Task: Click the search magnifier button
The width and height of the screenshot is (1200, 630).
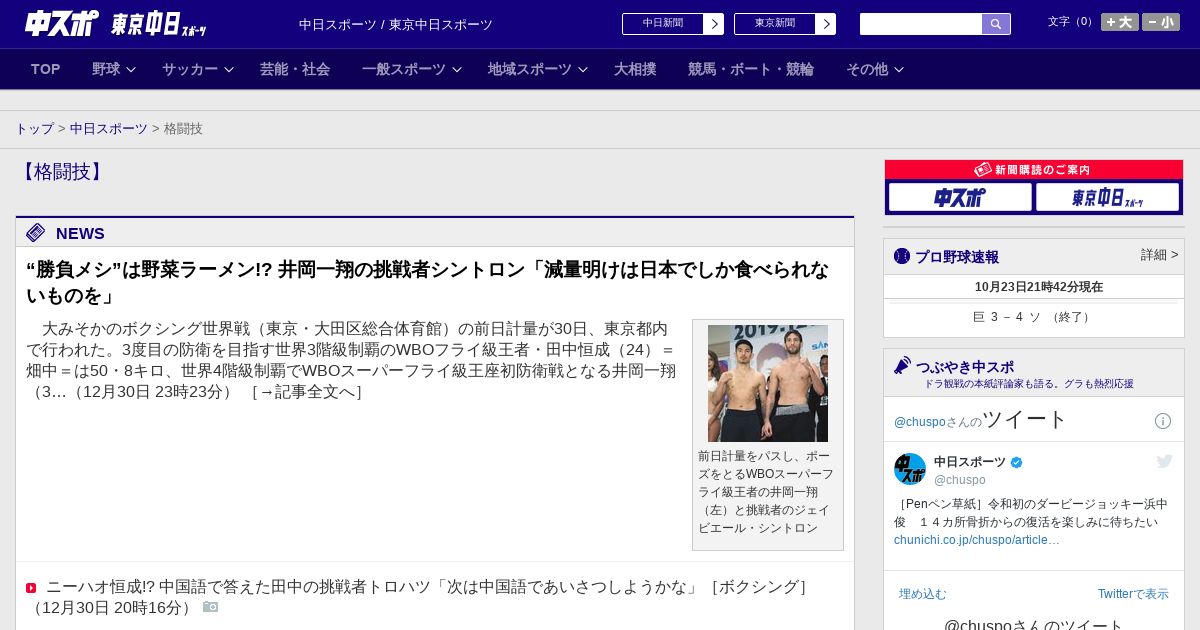Action: [996, 24]
